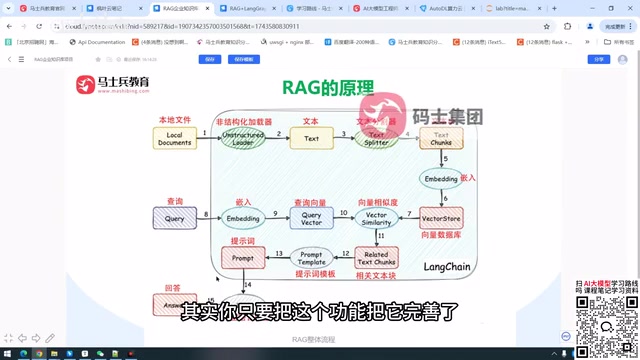Select the pencil edit tool
The image size is (640, 360).
coord(50,338)
